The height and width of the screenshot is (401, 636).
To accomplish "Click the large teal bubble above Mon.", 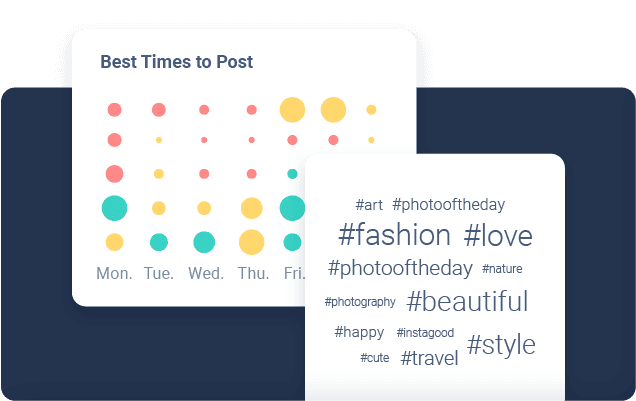I will 114,208.
